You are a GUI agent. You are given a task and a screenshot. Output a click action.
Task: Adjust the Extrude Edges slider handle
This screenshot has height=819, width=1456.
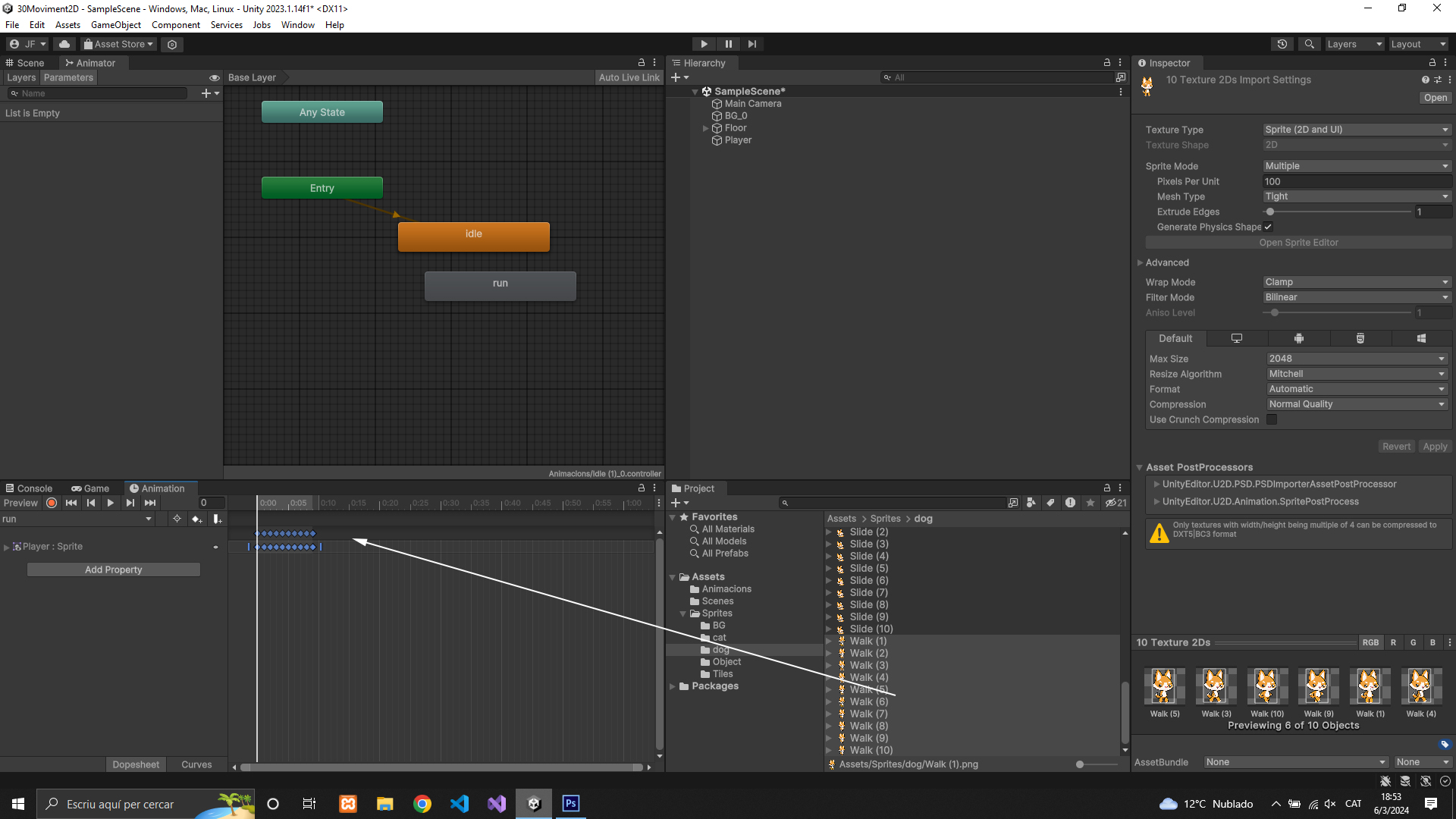[1270, 212]
